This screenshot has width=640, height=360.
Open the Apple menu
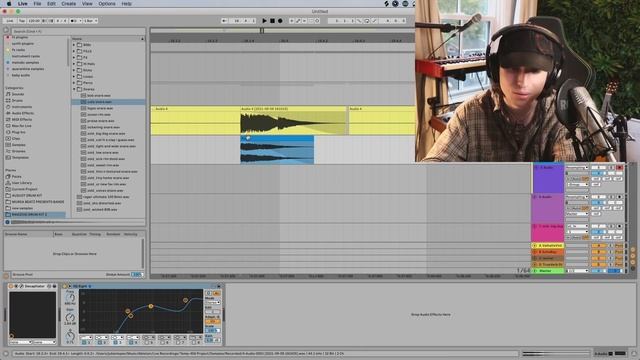8,4
